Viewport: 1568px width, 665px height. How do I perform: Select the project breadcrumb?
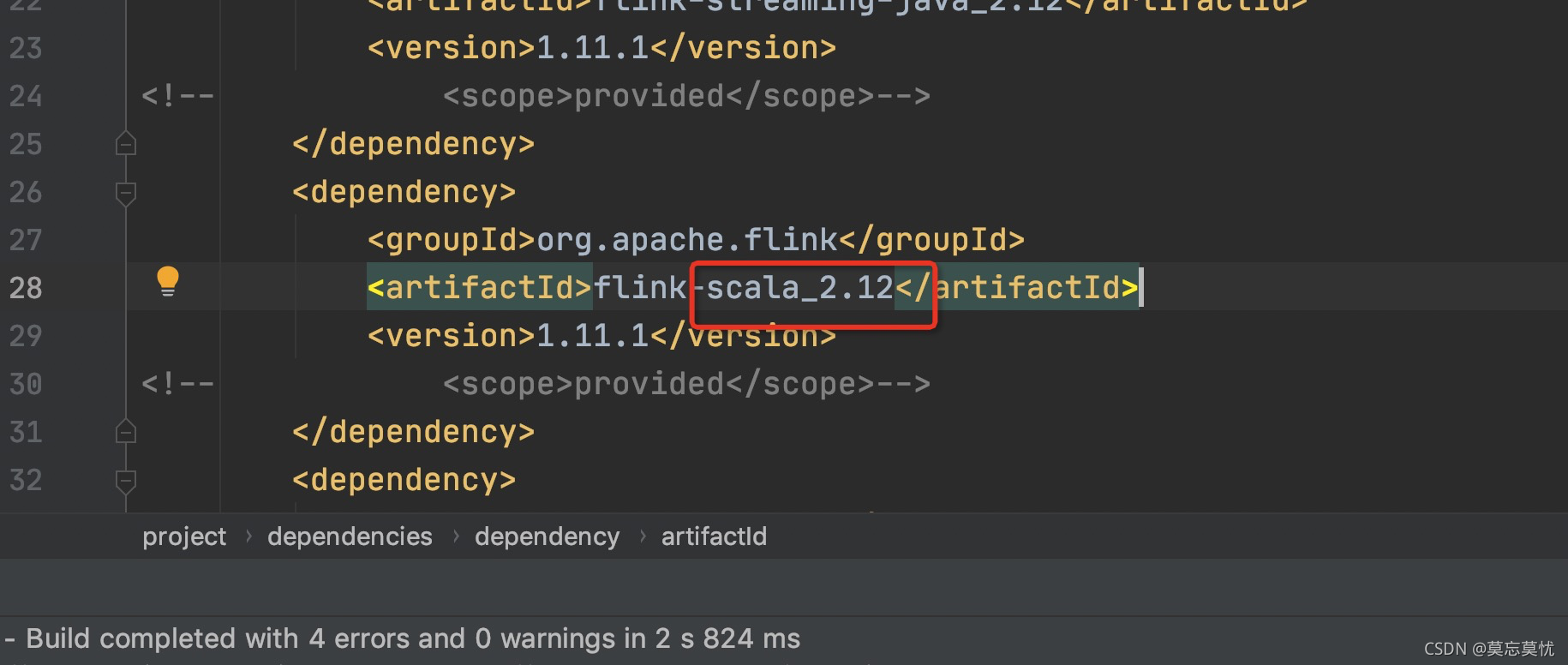[x=184, y=536]
